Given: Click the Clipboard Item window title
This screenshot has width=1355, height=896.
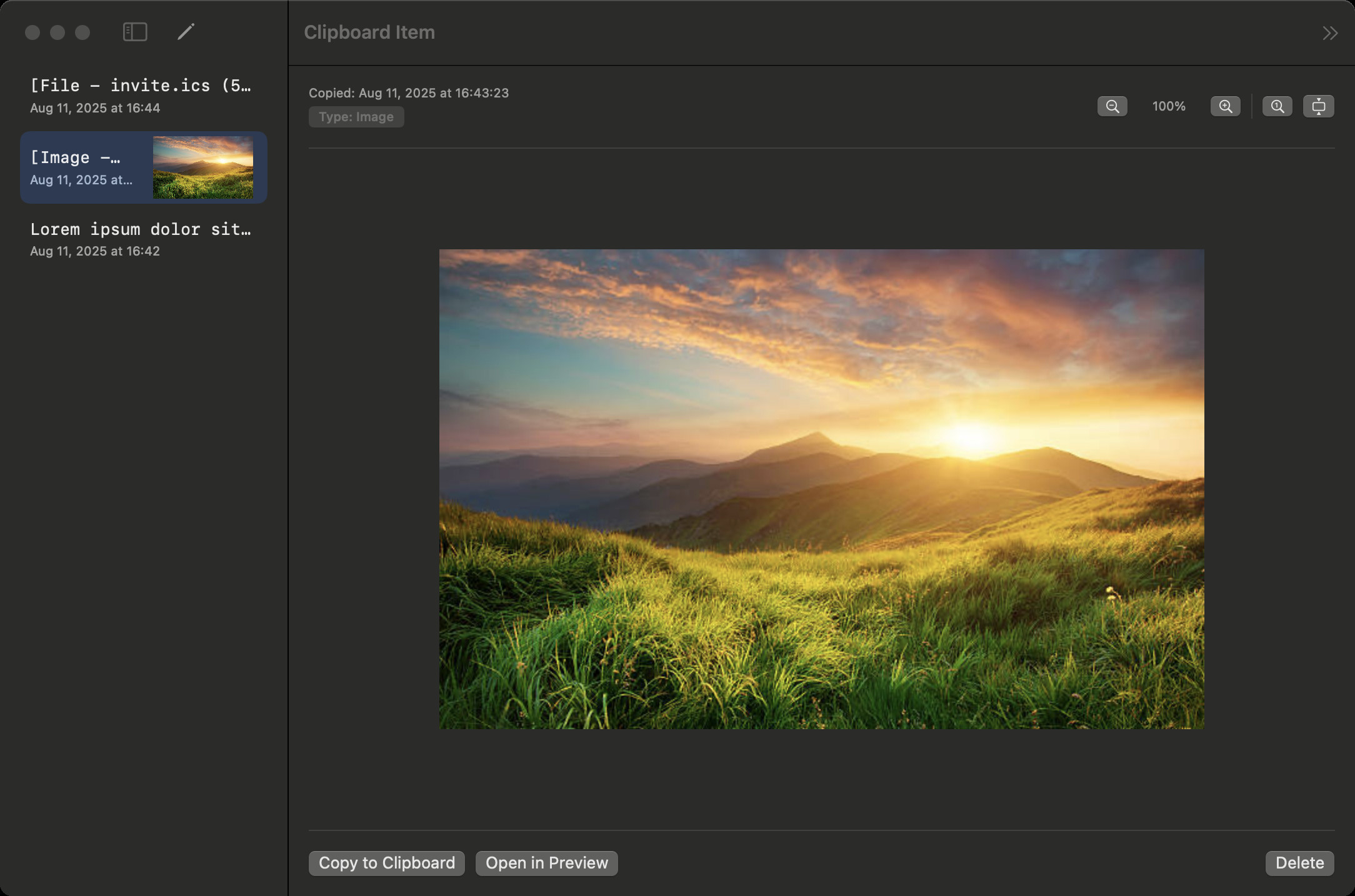Looking at the screenshot, I should 369,32.
